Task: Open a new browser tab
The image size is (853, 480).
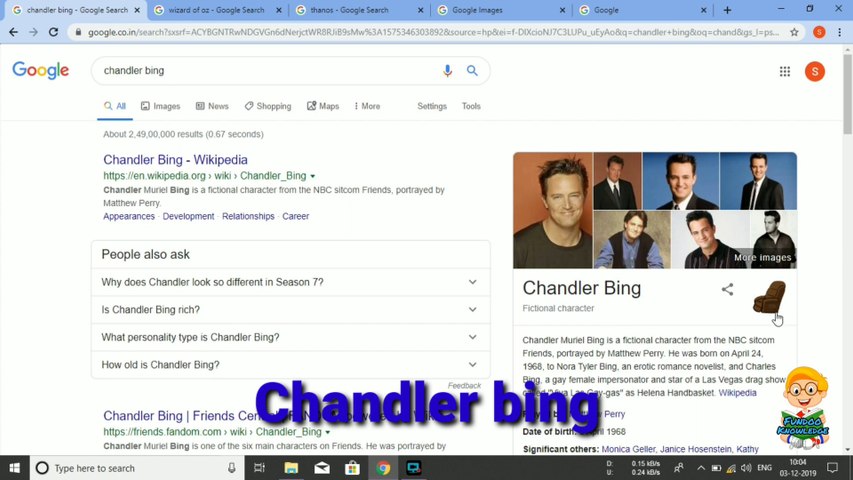Action: point(727,10)
